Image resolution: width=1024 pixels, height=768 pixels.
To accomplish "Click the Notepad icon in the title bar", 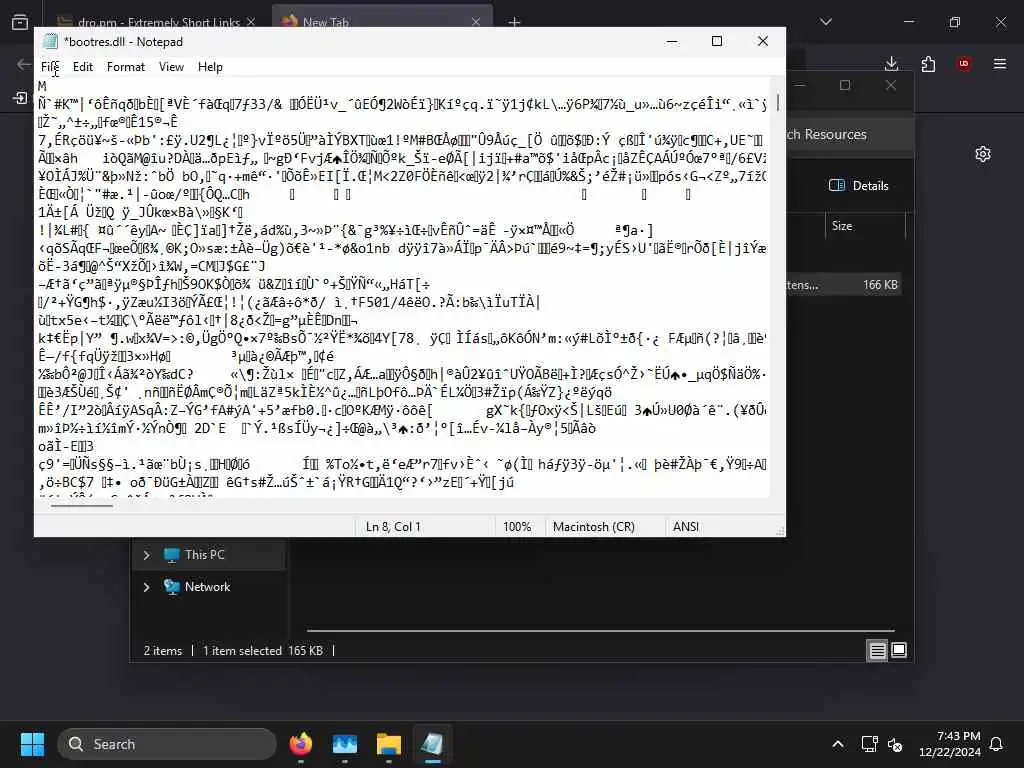I will [x=50, y=42].
